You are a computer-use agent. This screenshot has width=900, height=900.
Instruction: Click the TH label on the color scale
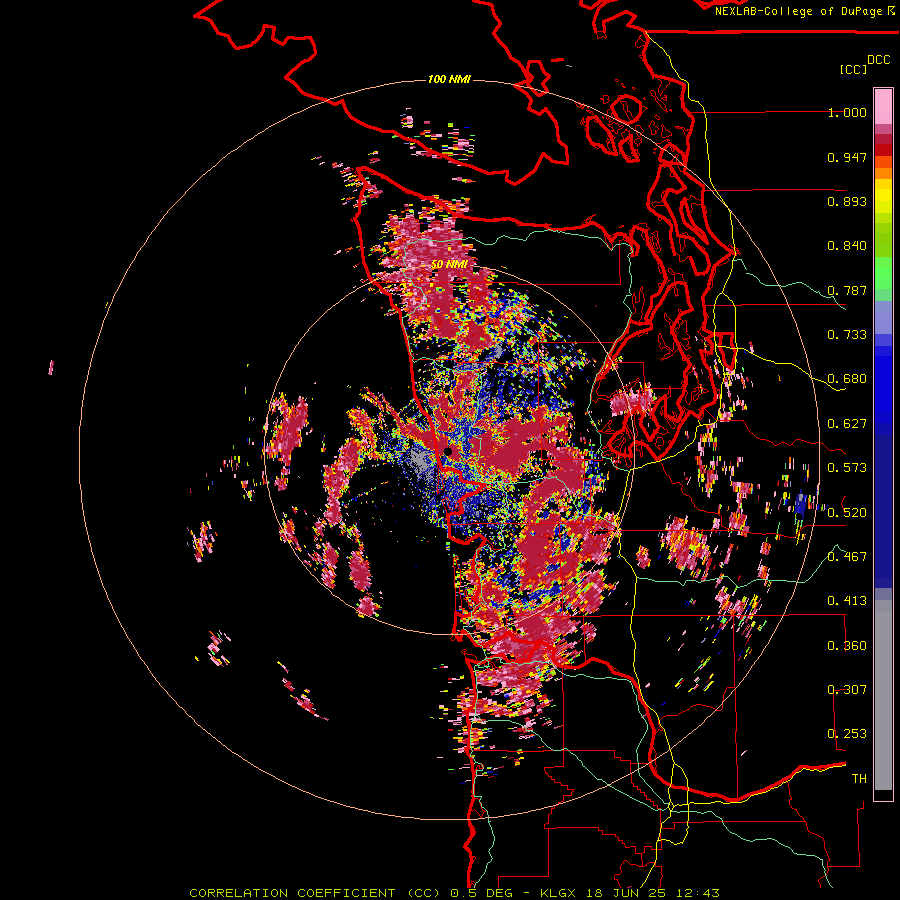coord(859,779)
